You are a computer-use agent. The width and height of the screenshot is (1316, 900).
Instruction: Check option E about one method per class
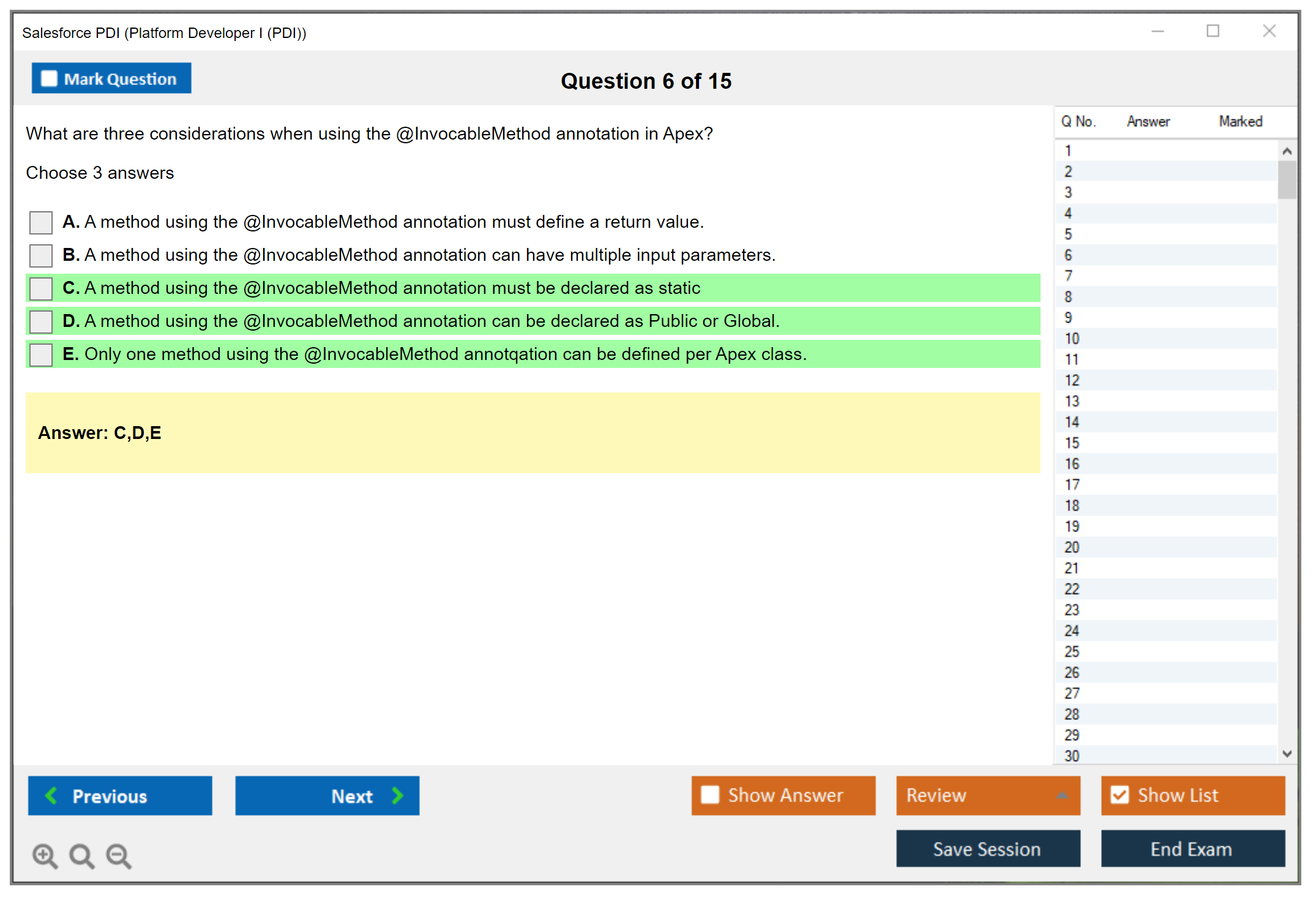[41, 354]
